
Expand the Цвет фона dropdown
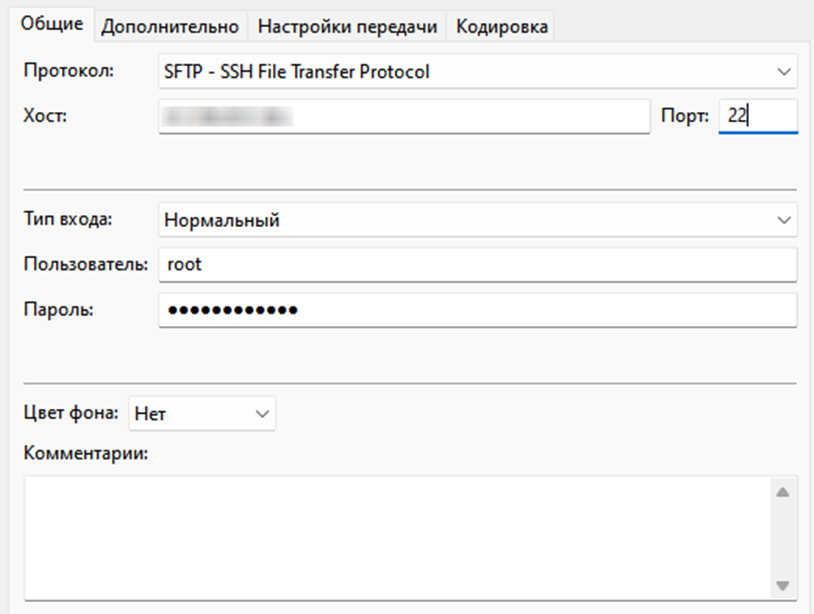coord(202,412)
